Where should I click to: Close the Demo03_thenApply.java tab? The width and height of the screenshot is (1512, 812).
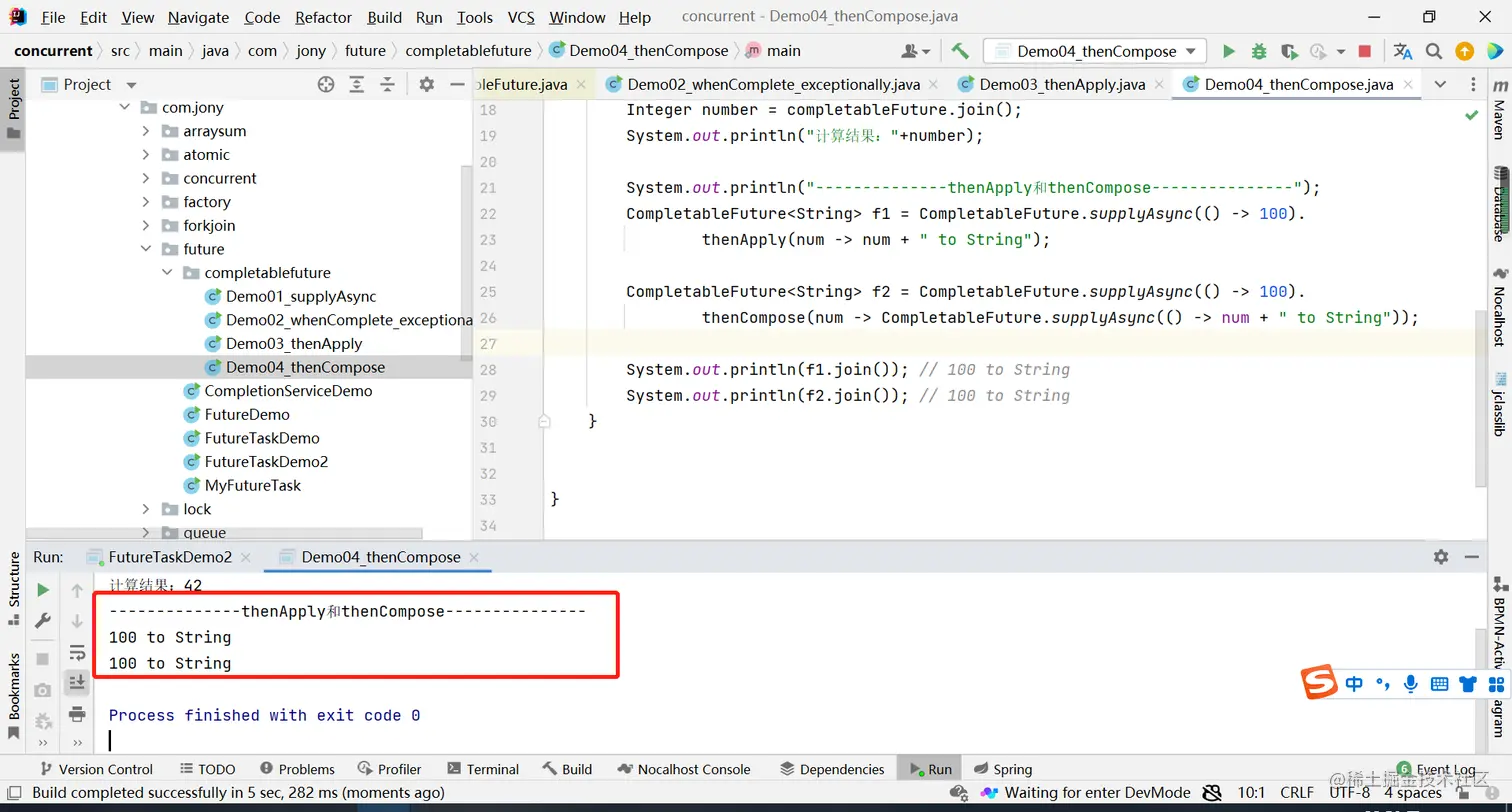[1158, 85]
